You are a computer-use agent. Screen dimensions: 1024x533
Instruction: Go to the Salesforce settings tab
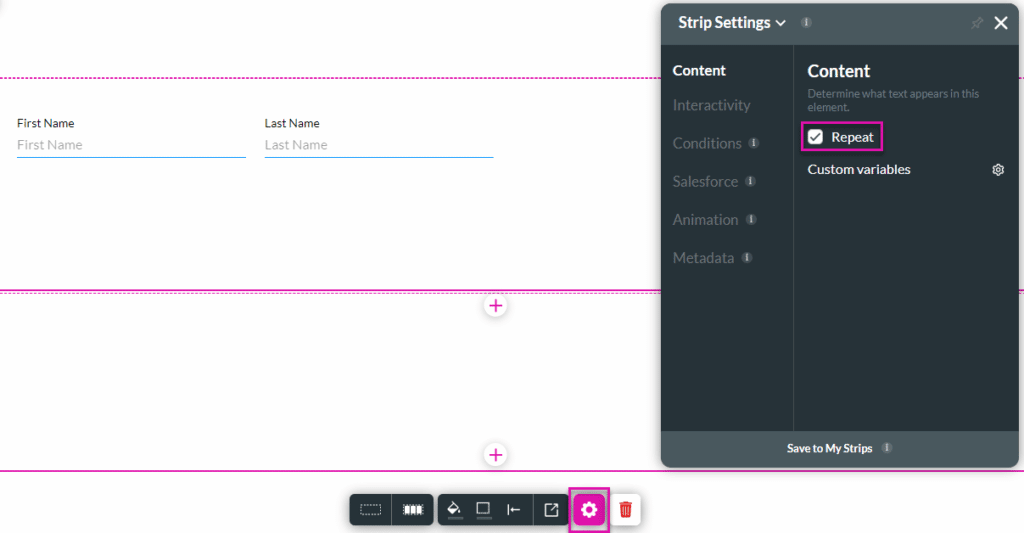(705, 181)
